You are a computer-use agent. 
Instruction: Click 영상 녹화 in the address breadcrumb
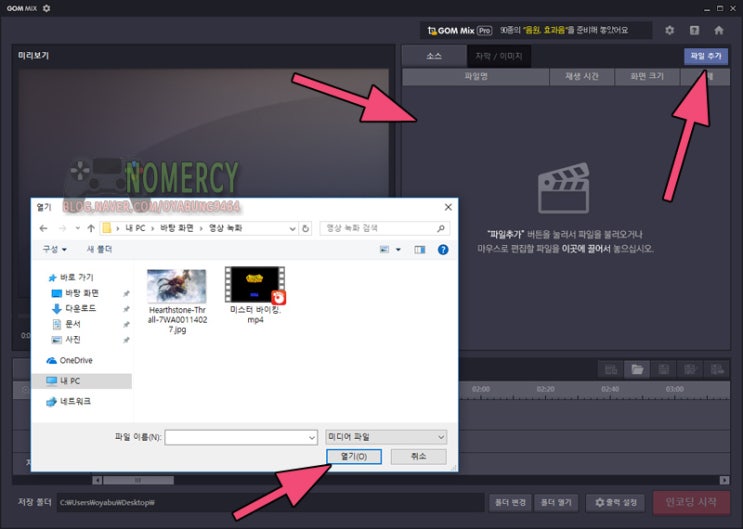click(226, 228)
